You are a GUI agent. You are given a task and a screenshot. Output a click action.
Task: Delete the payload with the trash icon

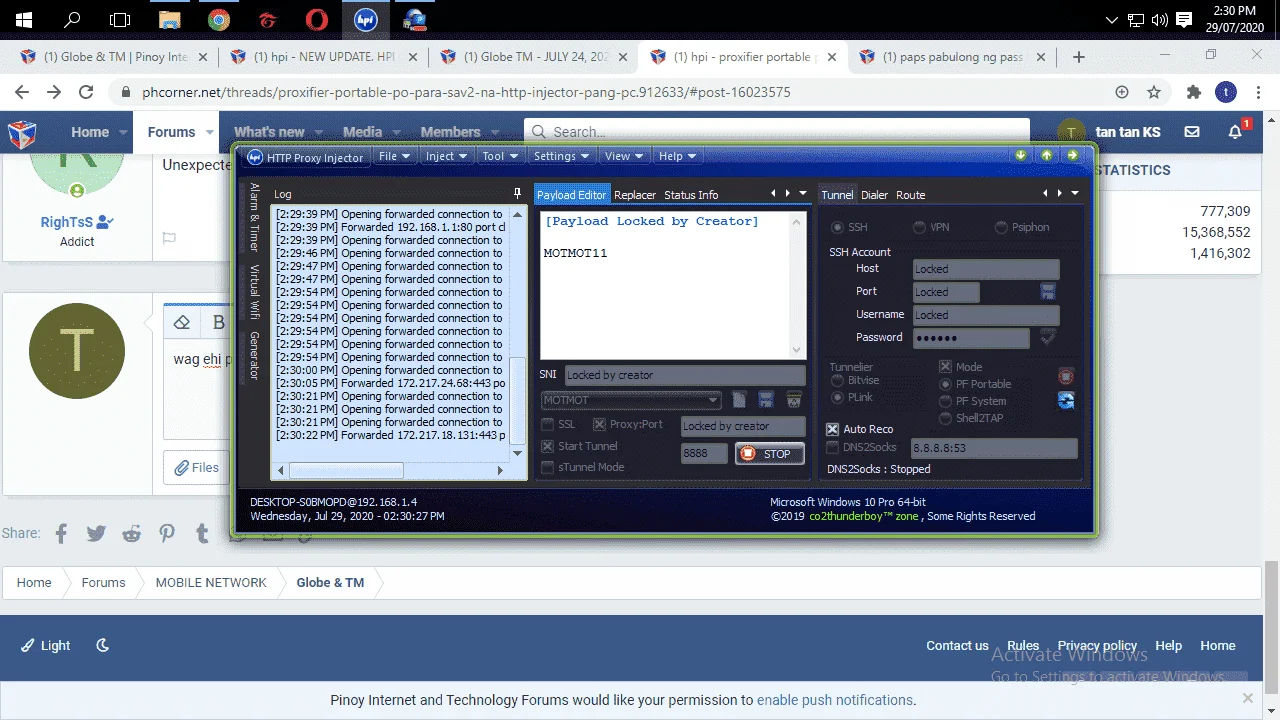[x=794, y=400]
